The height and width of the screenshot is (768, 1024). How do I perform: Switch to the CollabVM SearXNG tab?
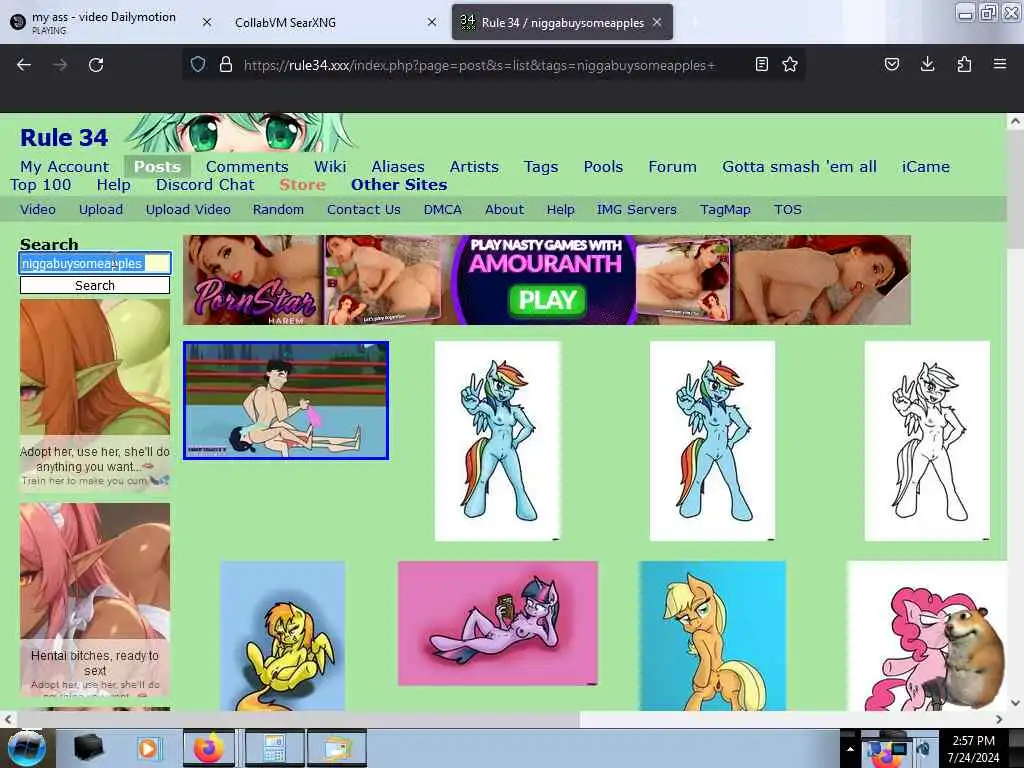(x=285, y=22)
